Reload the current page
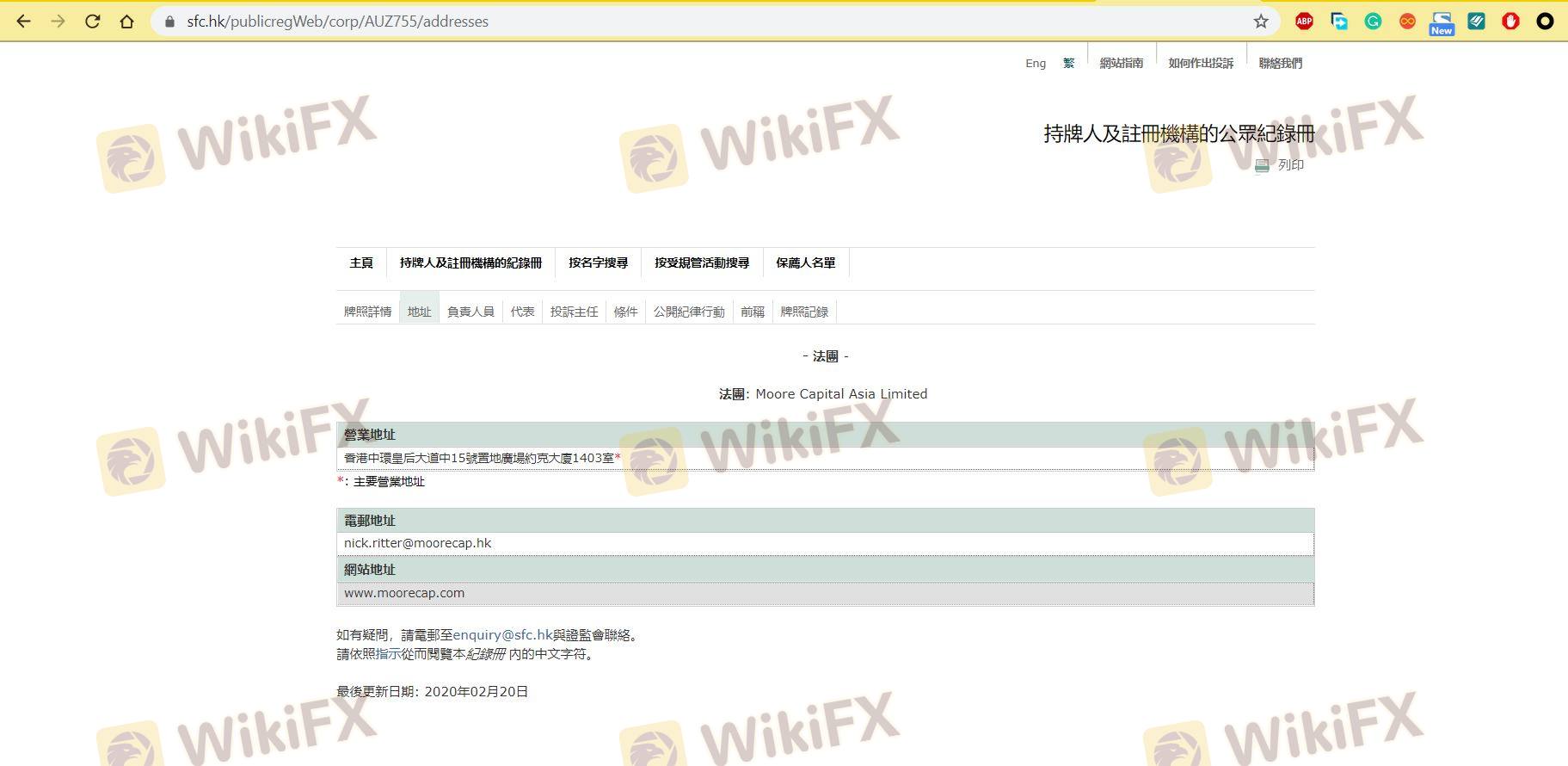Viewport: 1568px width, 766px height. coord(93,22)
